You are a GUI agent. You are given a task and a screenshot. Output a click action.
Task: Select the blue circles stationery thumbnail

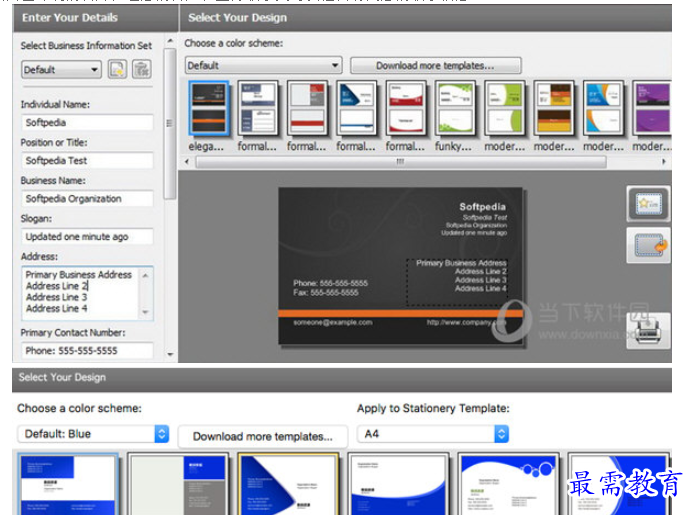(x=509, y=484)
